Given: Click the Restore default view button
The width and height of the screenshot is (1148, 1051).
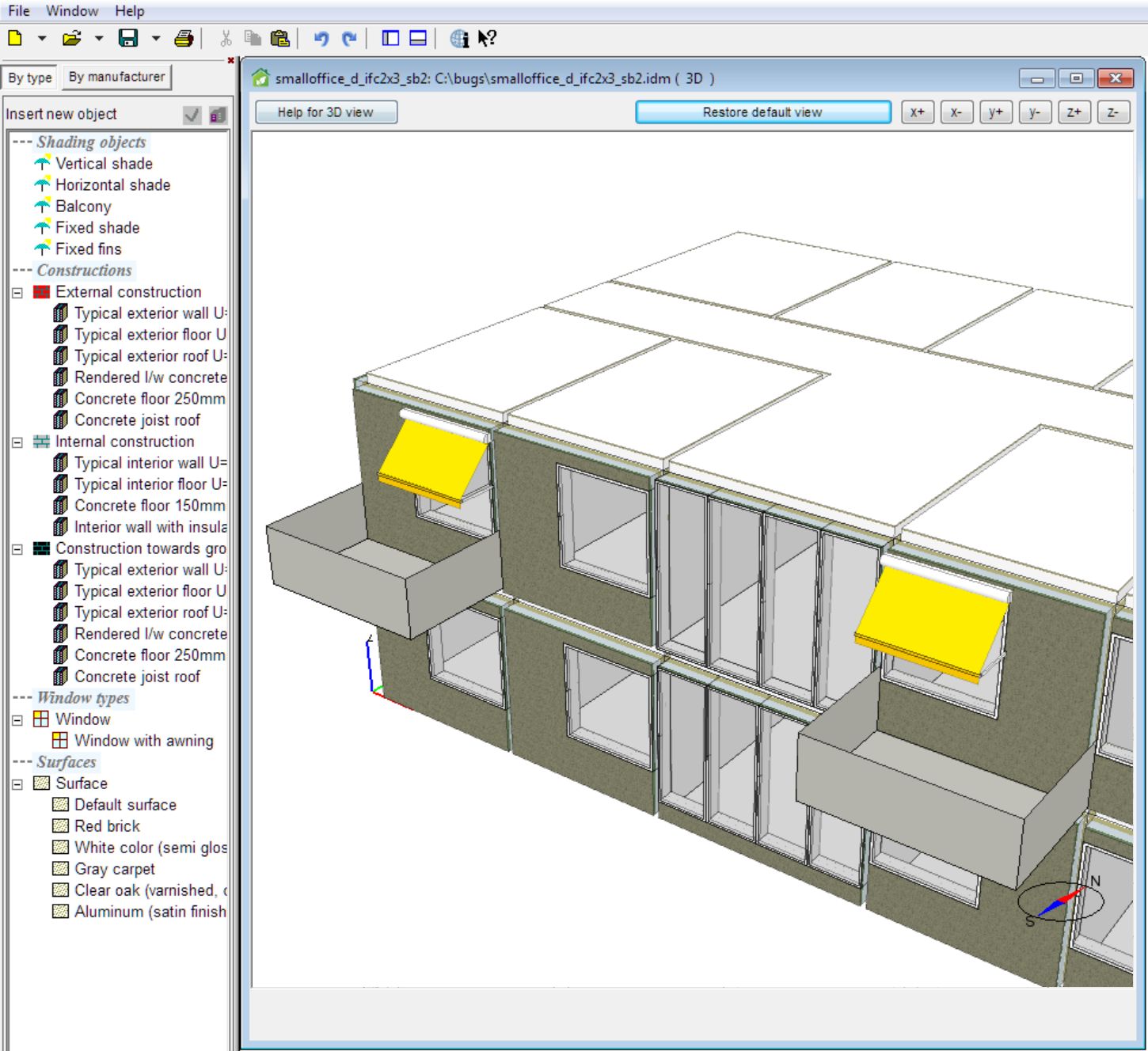Looking at the screenshot, I should tap(762, 112).
